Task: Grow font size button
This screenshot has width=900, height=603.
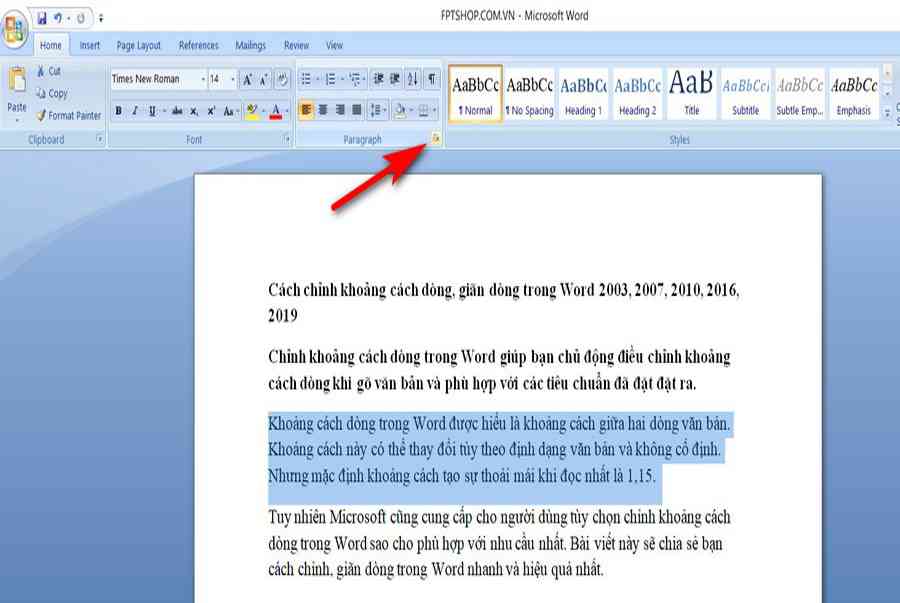Action: [247, 79]
